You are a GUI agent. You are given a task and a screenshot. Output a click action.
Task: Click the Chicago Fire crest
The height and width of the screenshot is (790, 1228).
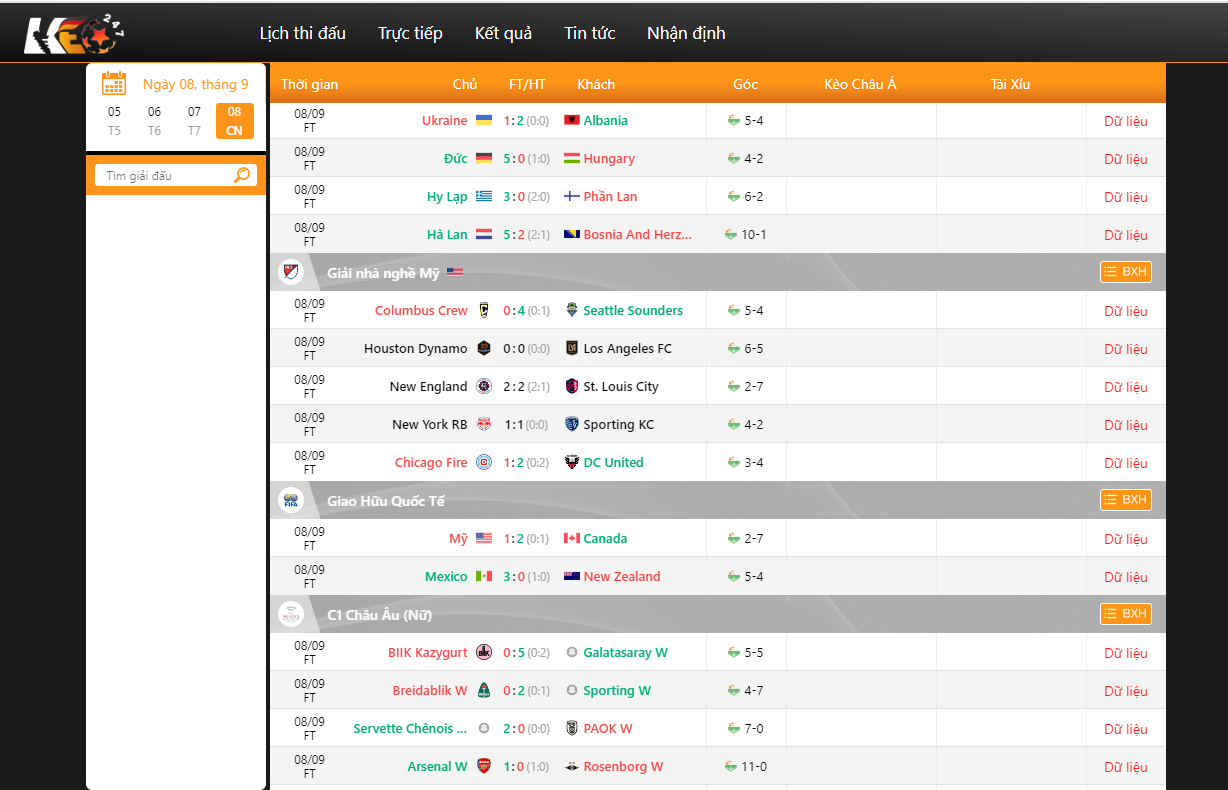click(x=484, y=462)
